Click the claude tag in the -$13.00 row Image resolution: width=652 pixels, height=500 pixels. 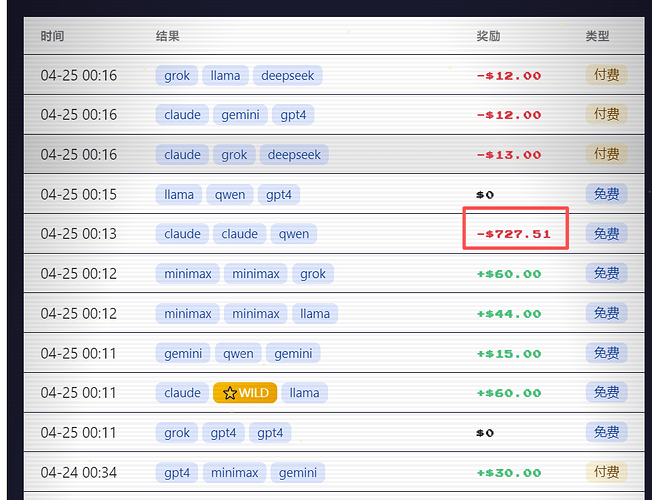[x=182, y=154]
